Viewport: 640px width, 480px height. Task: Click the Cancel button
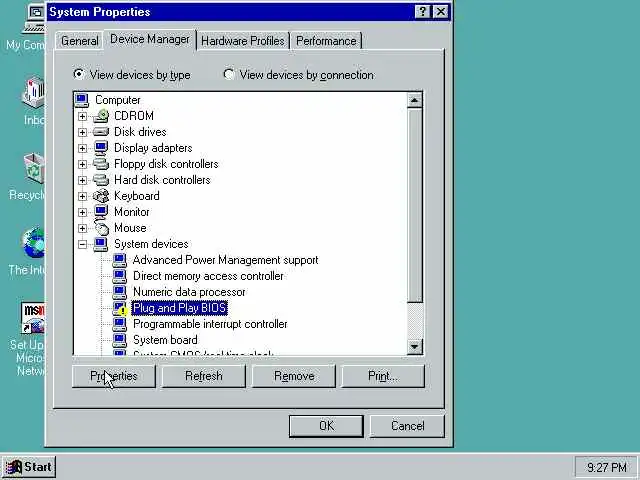407,426
